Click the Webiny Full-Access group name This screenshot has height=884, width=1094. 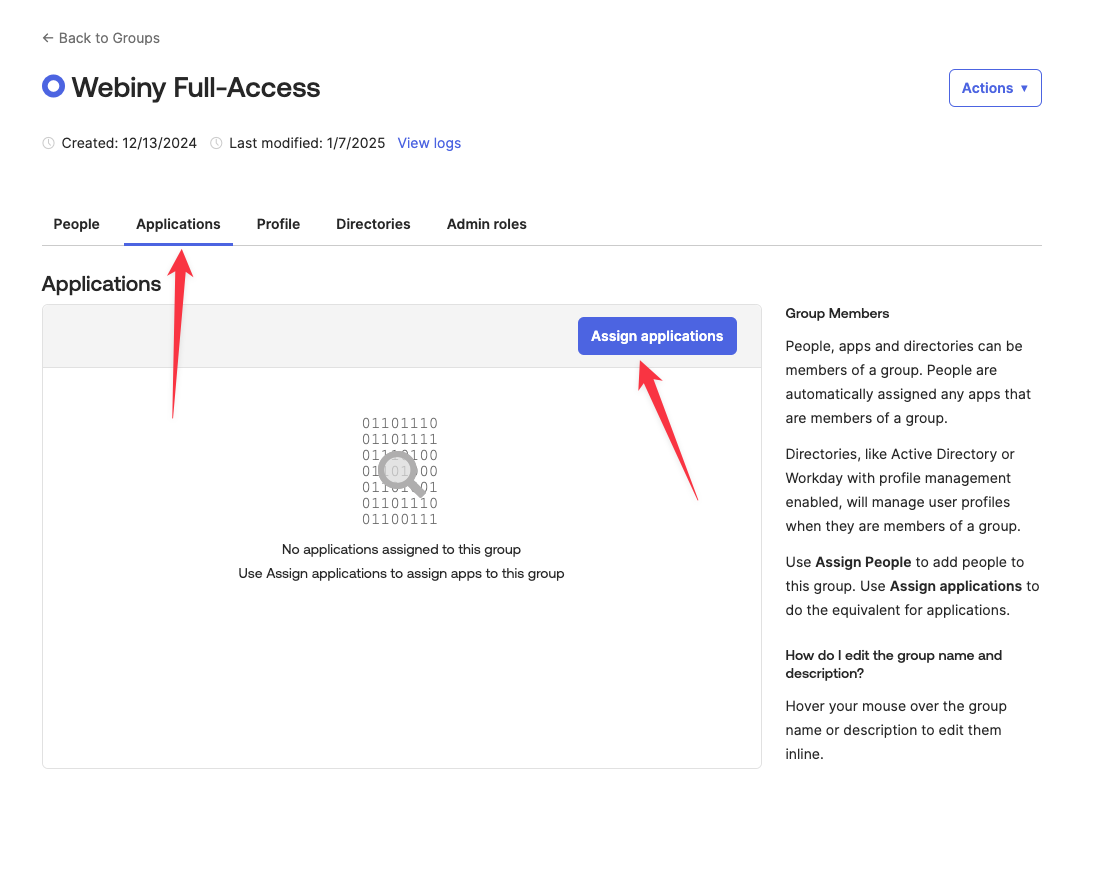(196, 88)
